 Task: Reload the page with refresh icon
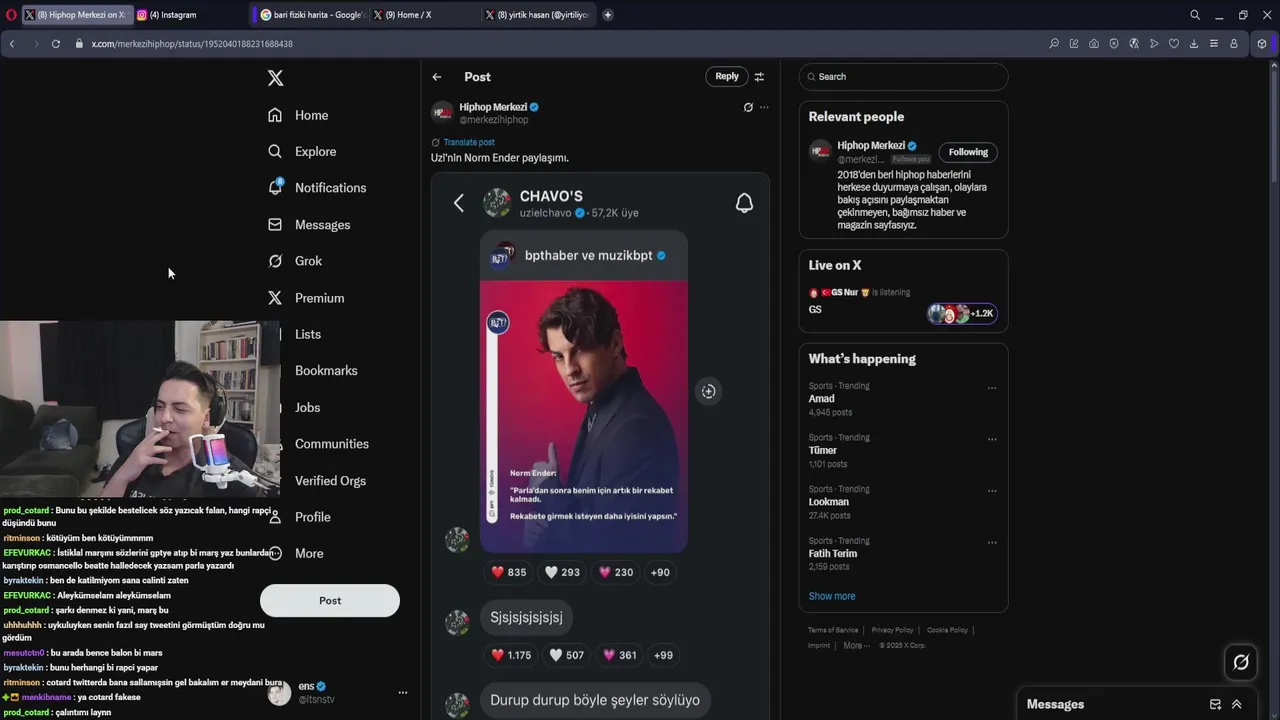click(x=56, y=44)
